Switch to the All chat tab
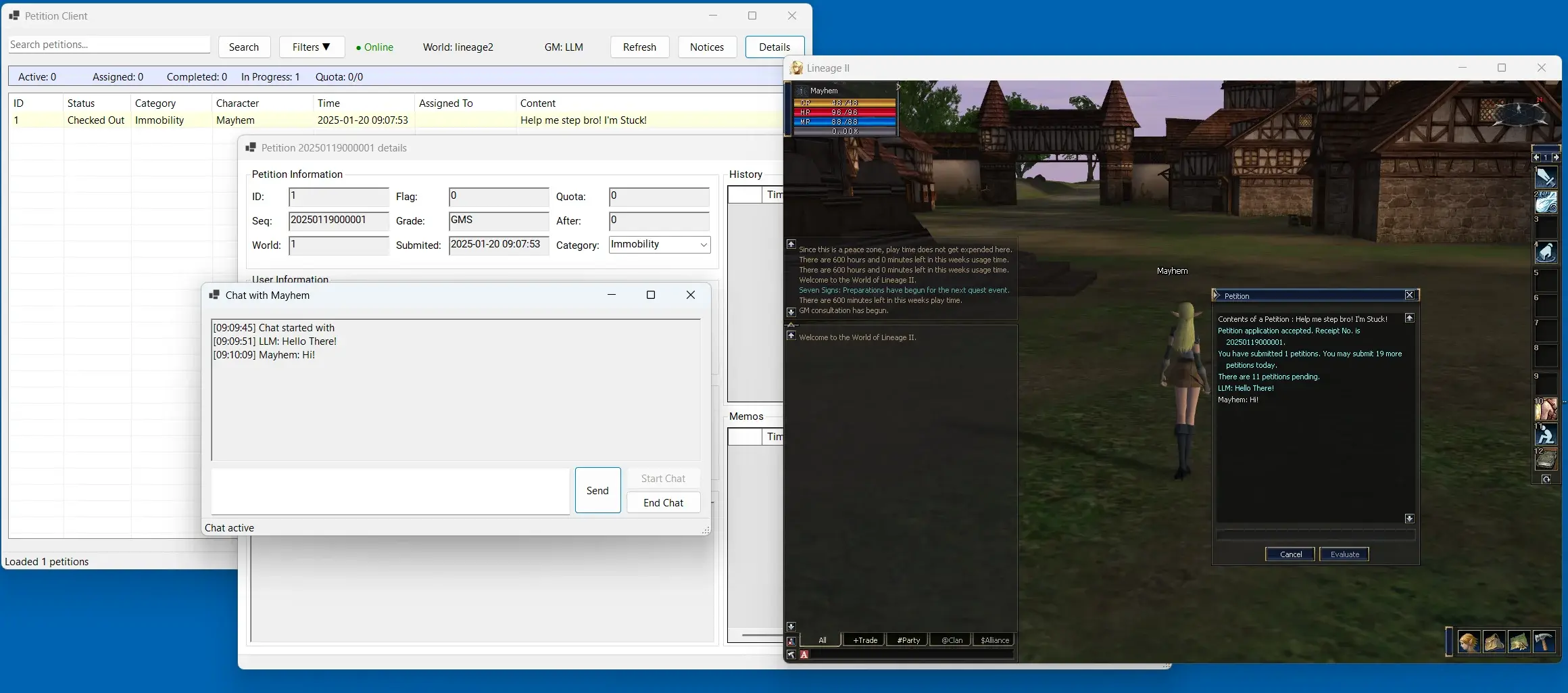The height and width of the screenshot is (693, 1568). [822, 640]
